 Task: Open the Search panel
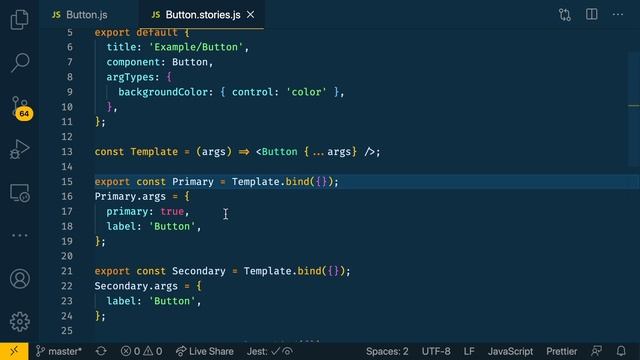tap(19, 63)
